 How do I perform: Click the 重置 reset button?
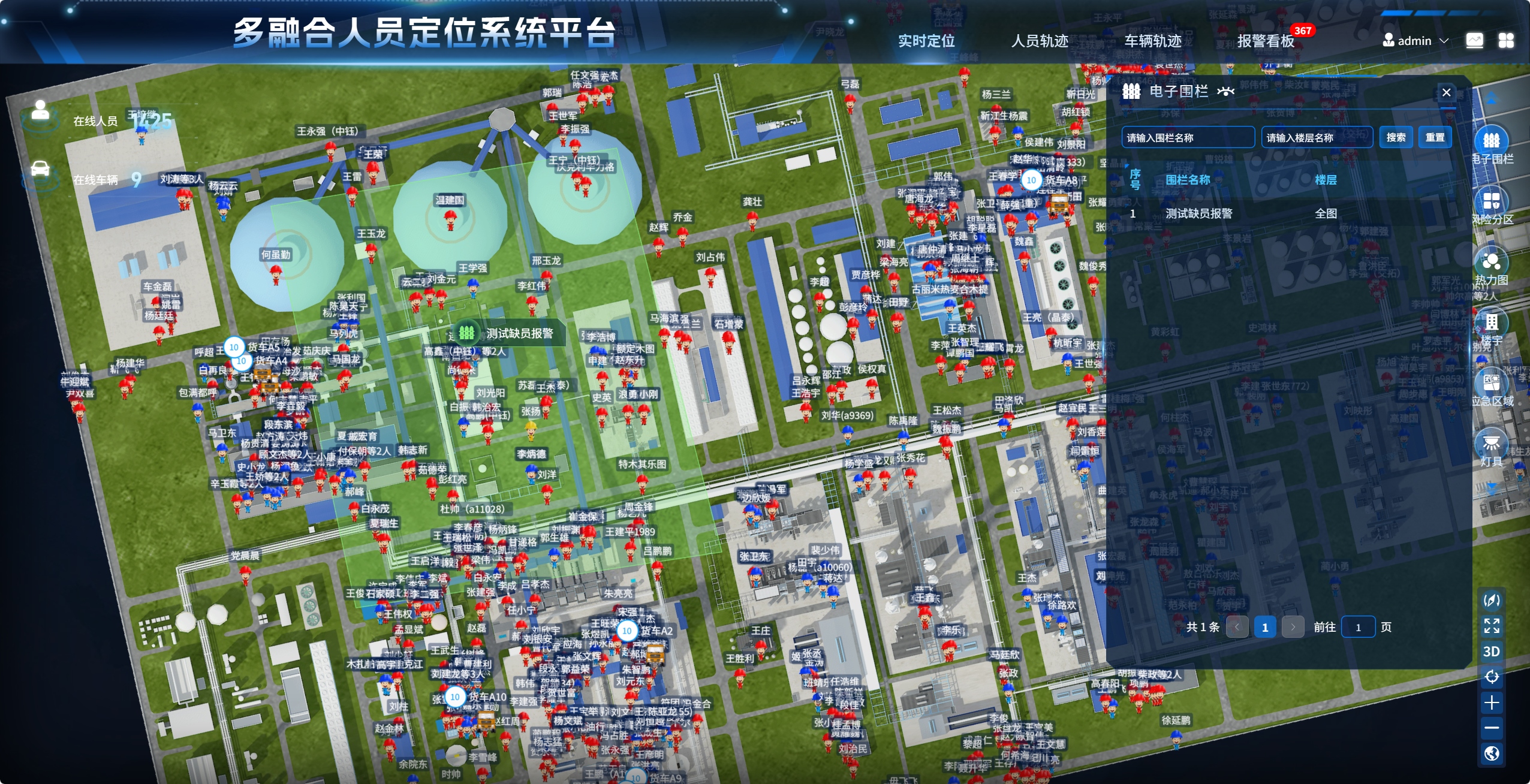pos(1435,137)
